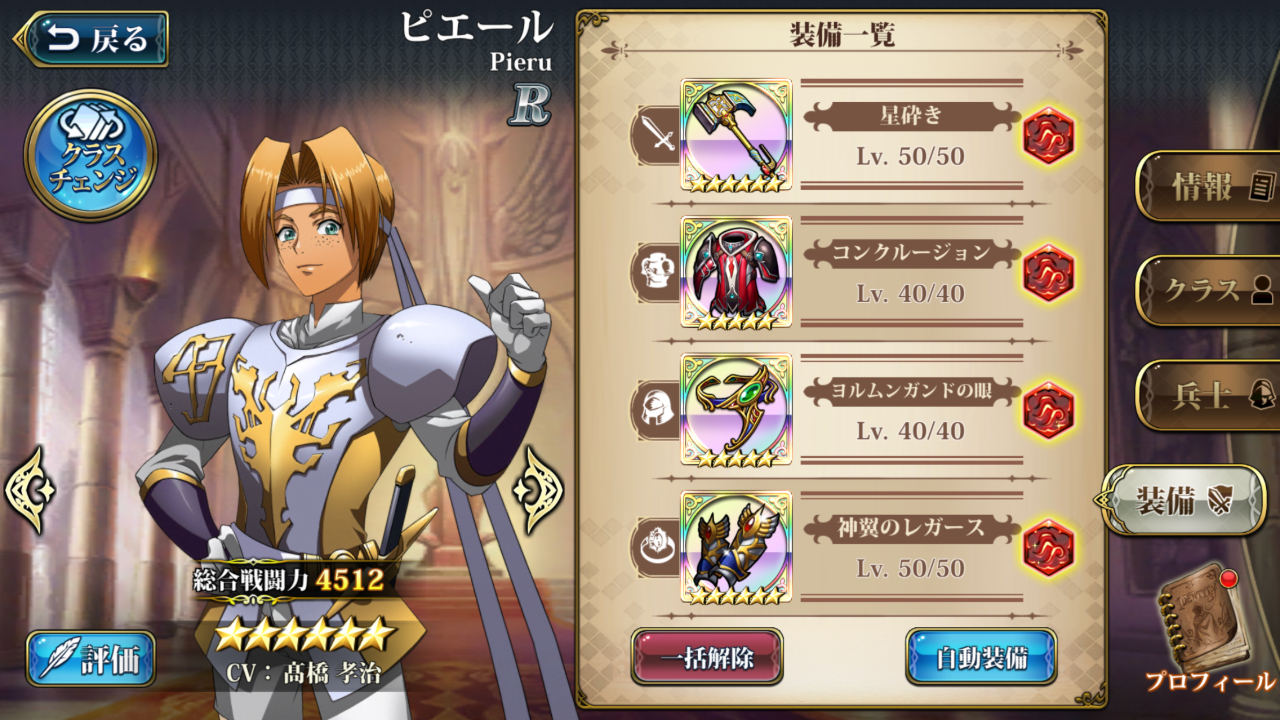Switch to next character with right arrow
This screenshot has width=1280, height=720.
point(539,490)
